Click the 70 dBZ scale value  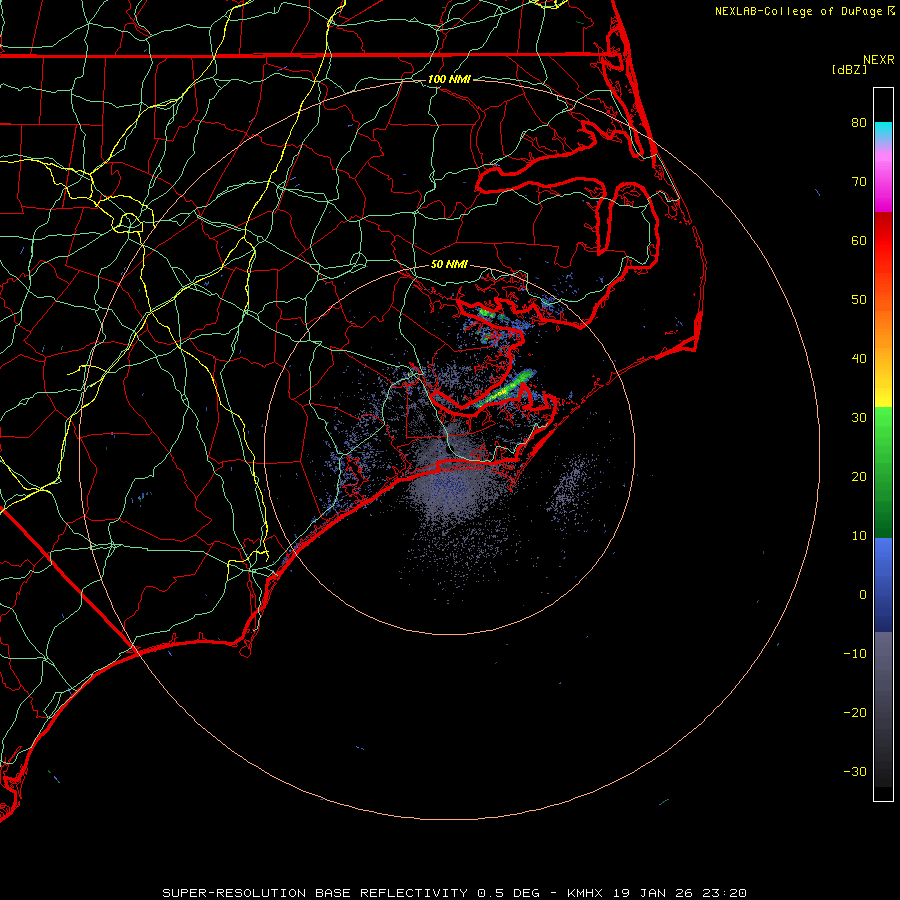pos(859,182)
